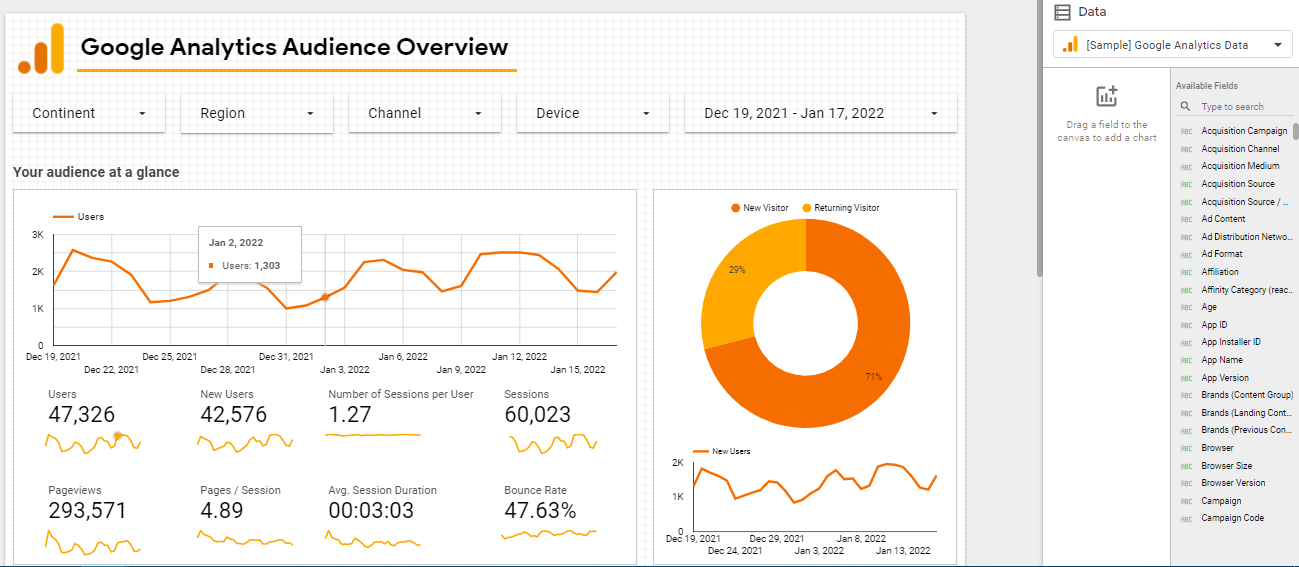Click the Jan 2, 2022 data point on Users chart
The width and height of the screenshot is (1299, 567).
(325, 297)
